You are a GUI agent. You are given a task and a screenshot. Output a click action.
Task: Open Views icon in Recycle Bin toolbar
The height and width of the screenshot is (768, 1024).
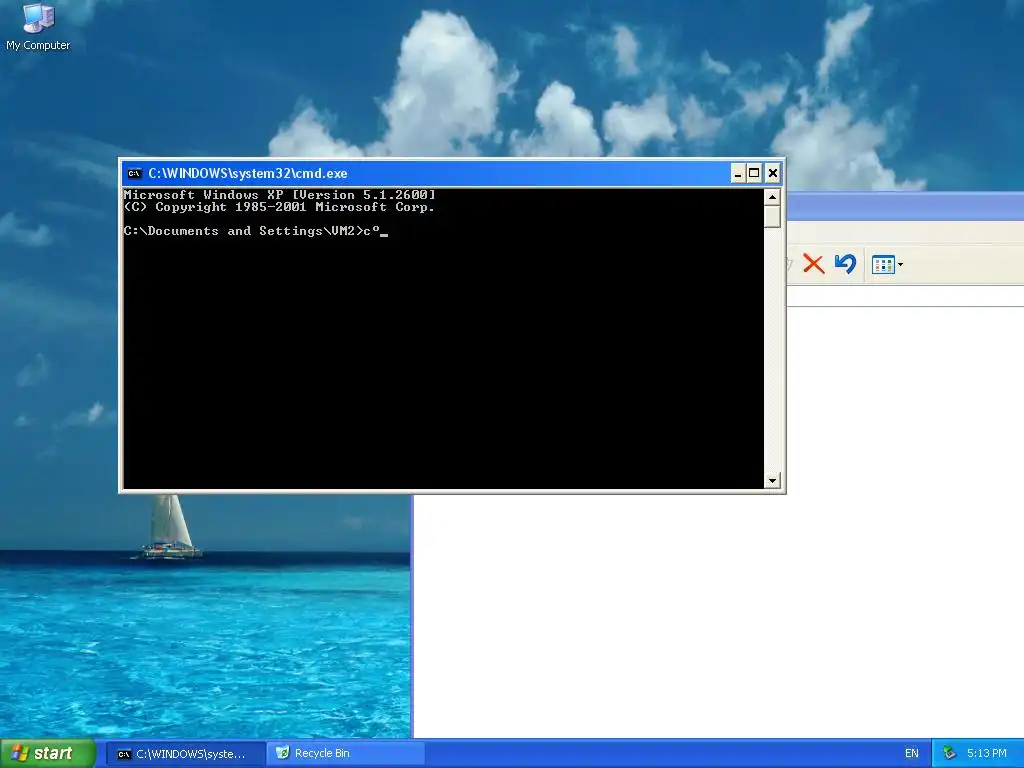(x=883, y=264)
